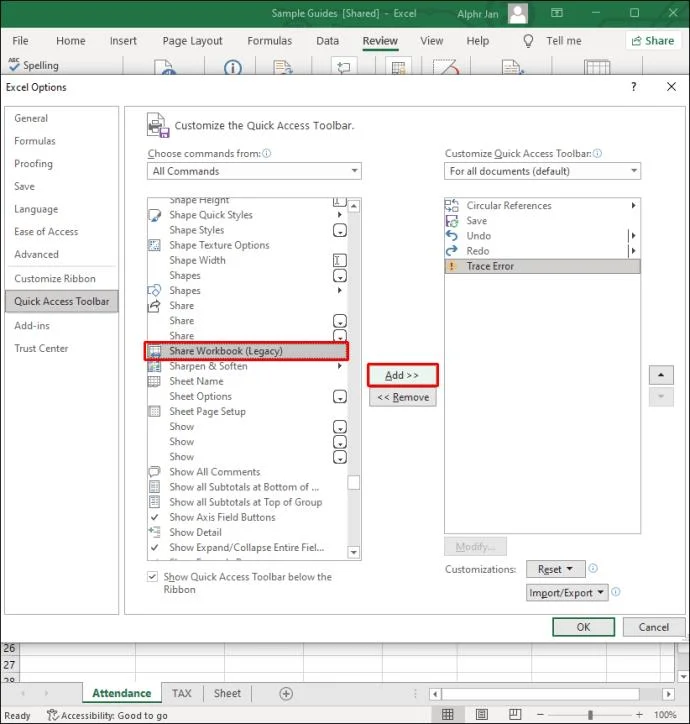Switch to Page Break Preview in status bar

[515, 715]
